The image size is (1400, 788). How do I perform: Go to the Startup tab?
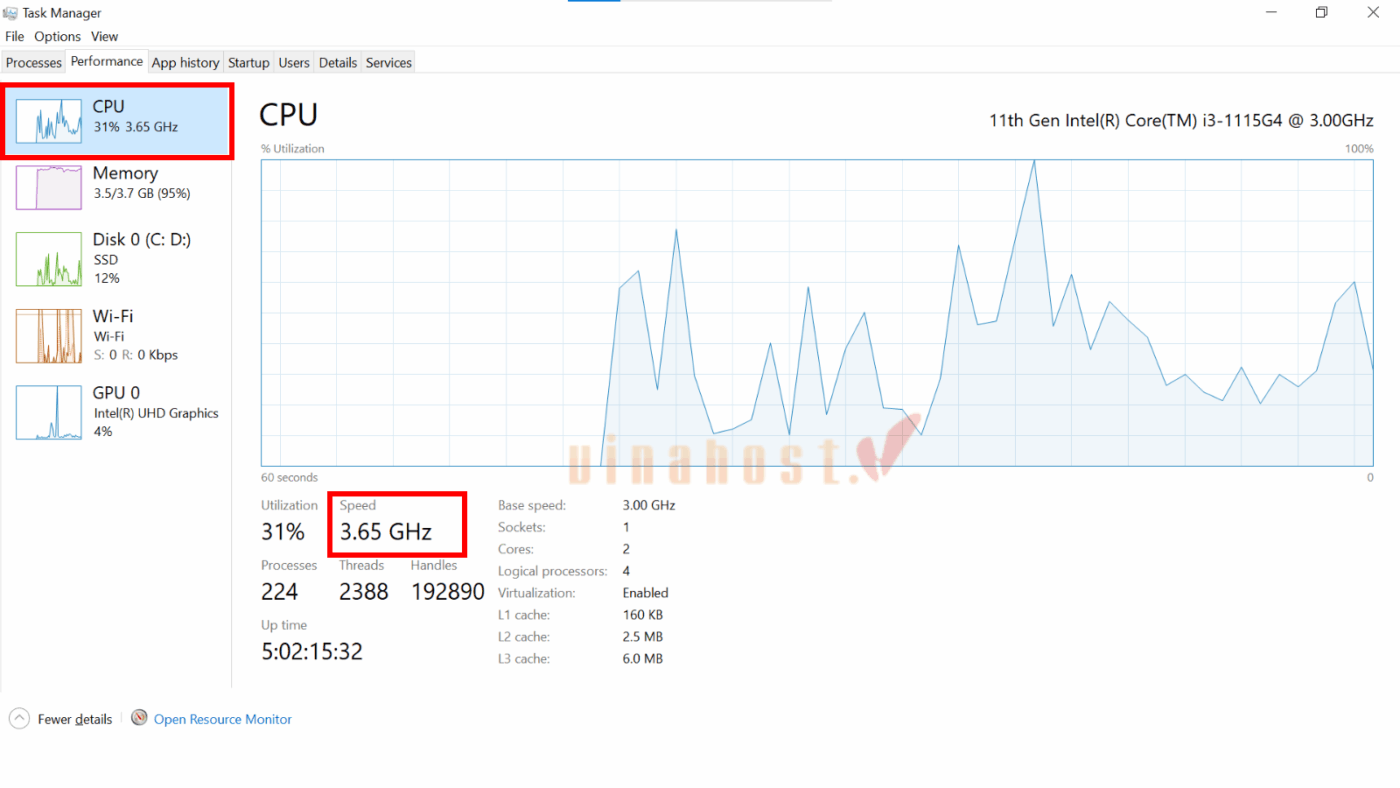point(248,63)
